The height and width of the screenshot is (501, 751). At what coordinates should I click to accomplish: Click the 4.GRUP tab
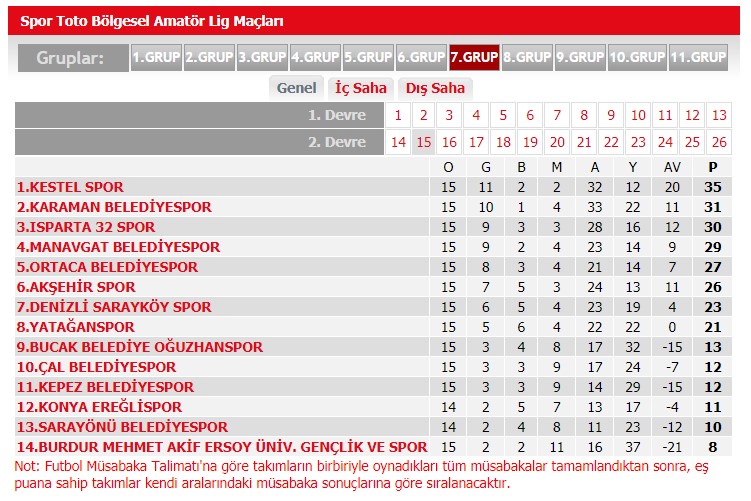(315, 57)
